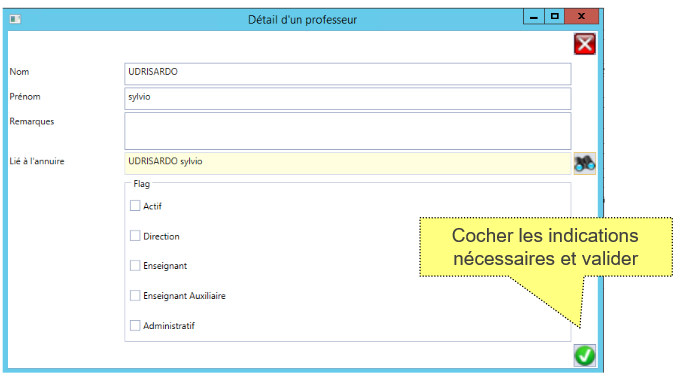685x384 pixels.
Task: Focus the Nom field containing UDRISARDO
Action: pos(348,74)
